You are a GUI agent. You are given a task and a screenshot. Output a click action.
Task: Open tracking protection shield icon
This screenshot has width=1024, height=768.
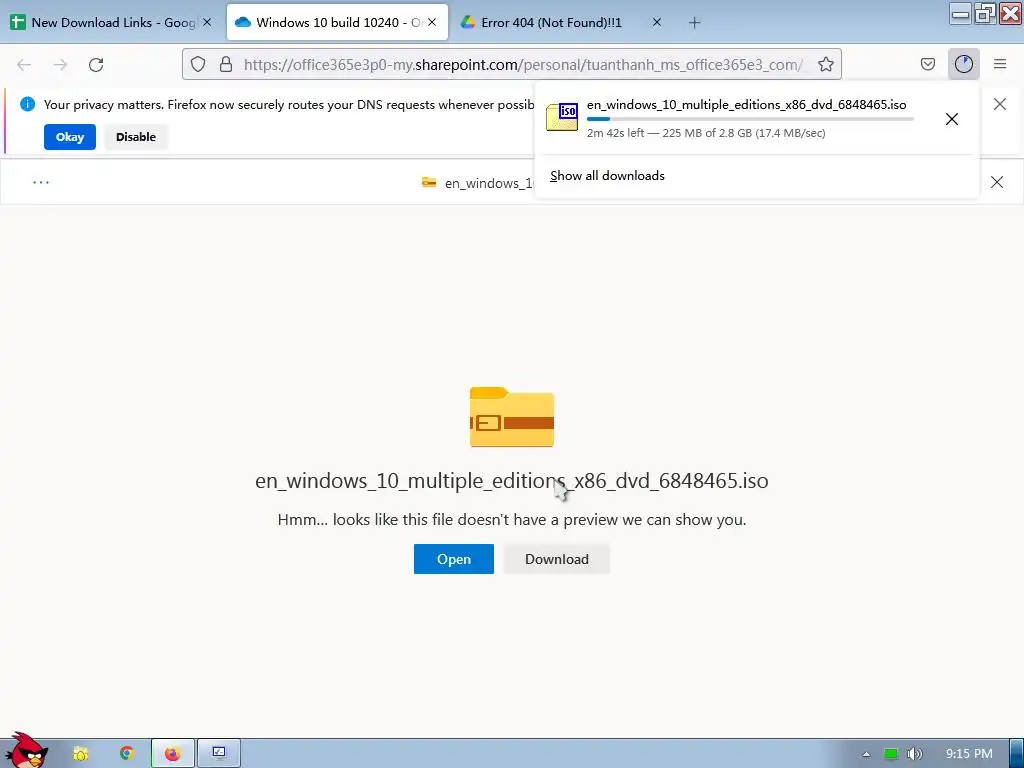click(x=198, y=64)
